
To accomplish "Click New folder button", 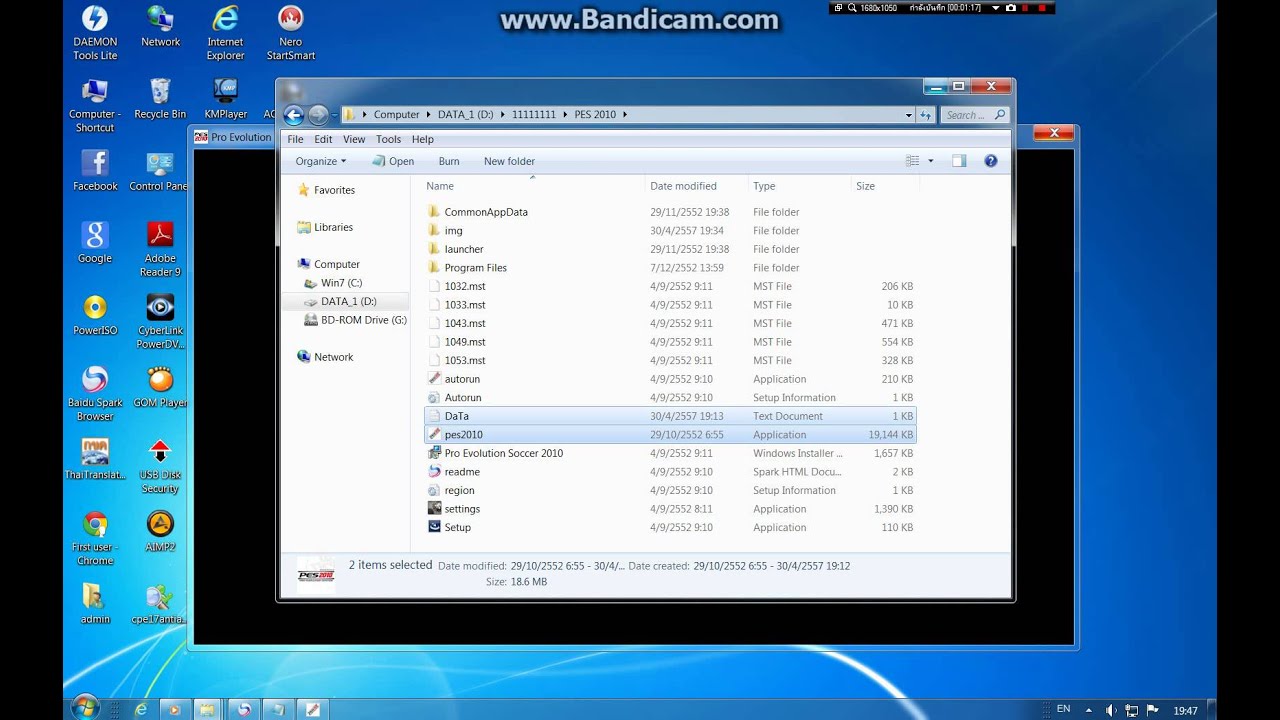I will [x=509, y=161].
